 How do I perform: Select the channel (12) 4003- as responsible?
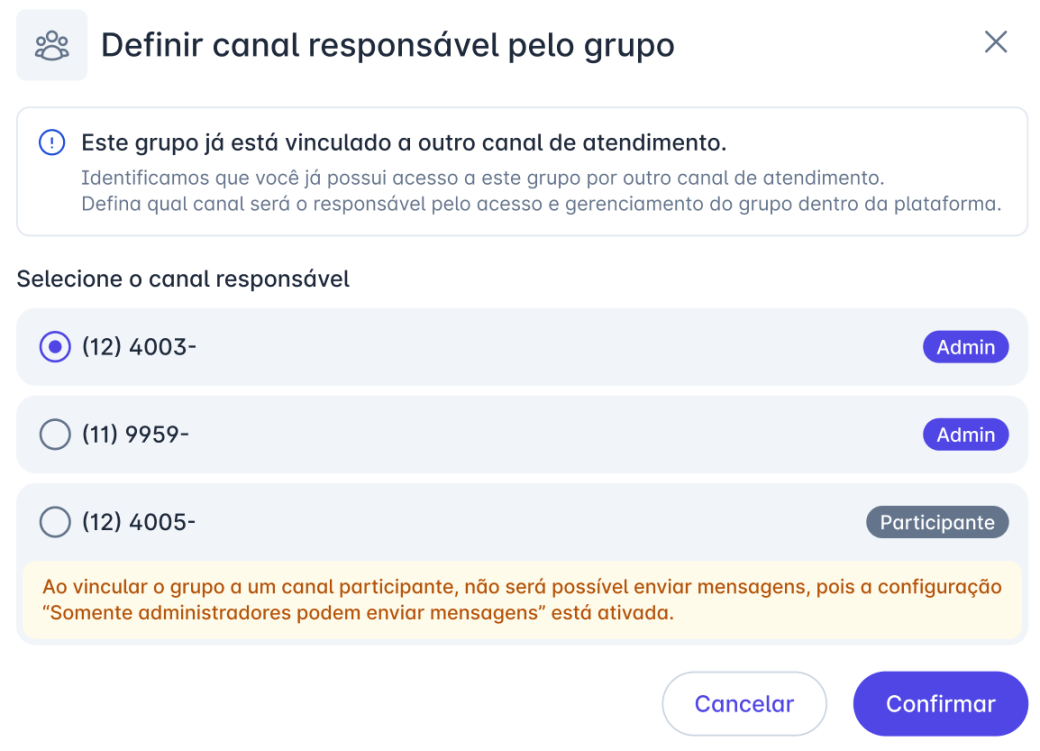[x=54, y=347]
